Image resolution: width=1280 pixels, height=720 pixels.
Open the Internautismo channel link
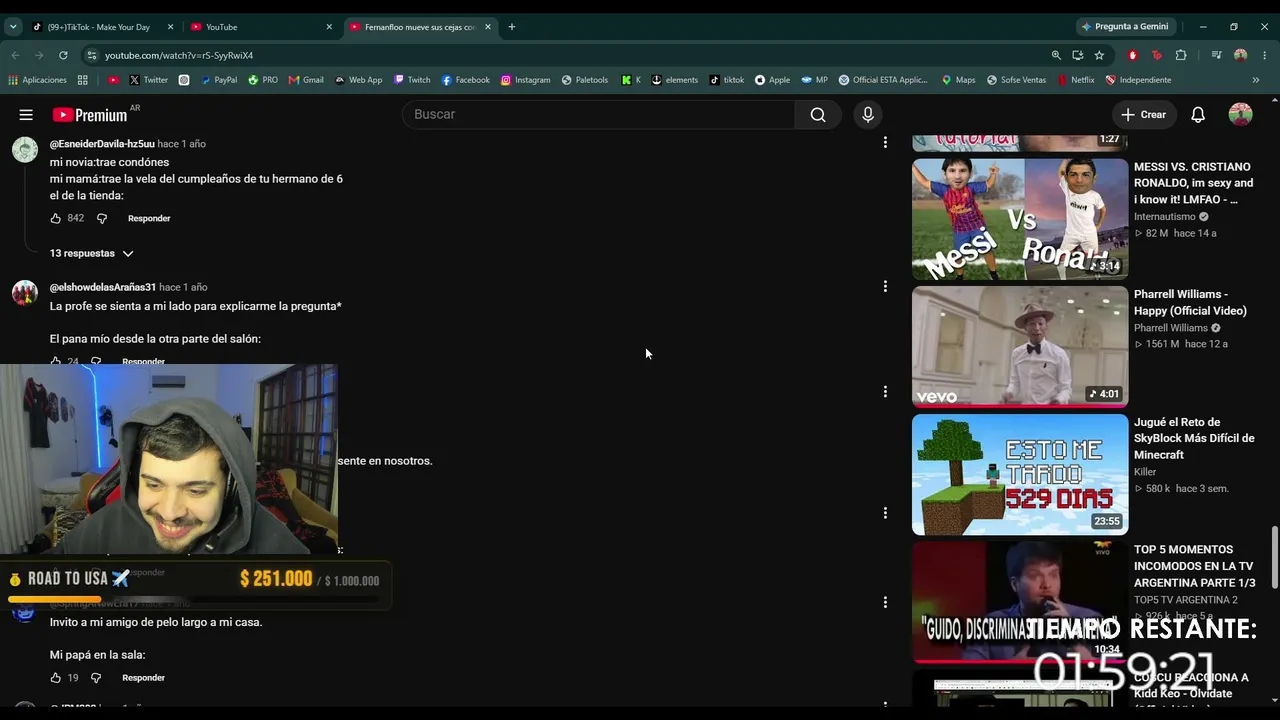pyautogui.click(x=1164, y=217)
